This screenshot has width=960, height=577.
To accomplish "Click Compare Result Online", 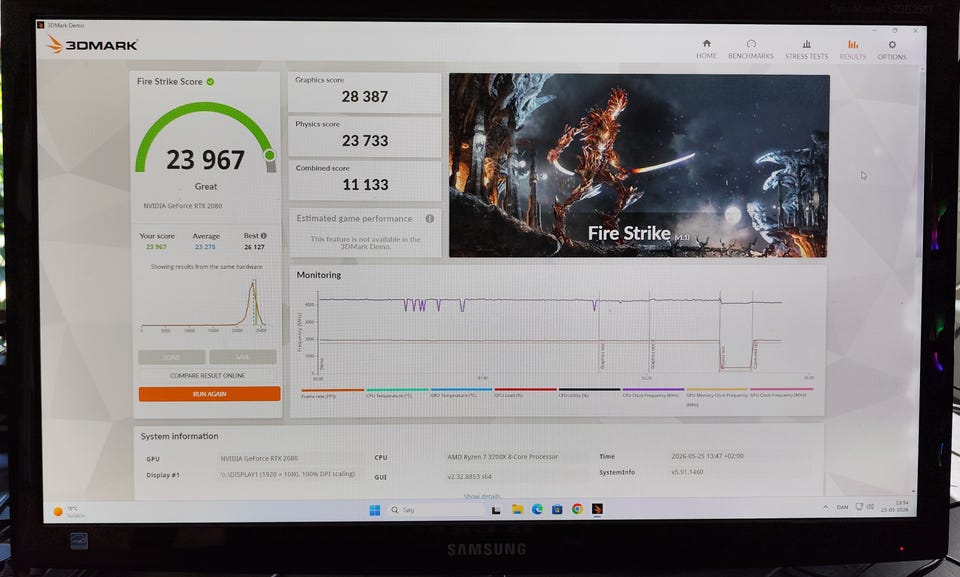I will pos(208,375).
